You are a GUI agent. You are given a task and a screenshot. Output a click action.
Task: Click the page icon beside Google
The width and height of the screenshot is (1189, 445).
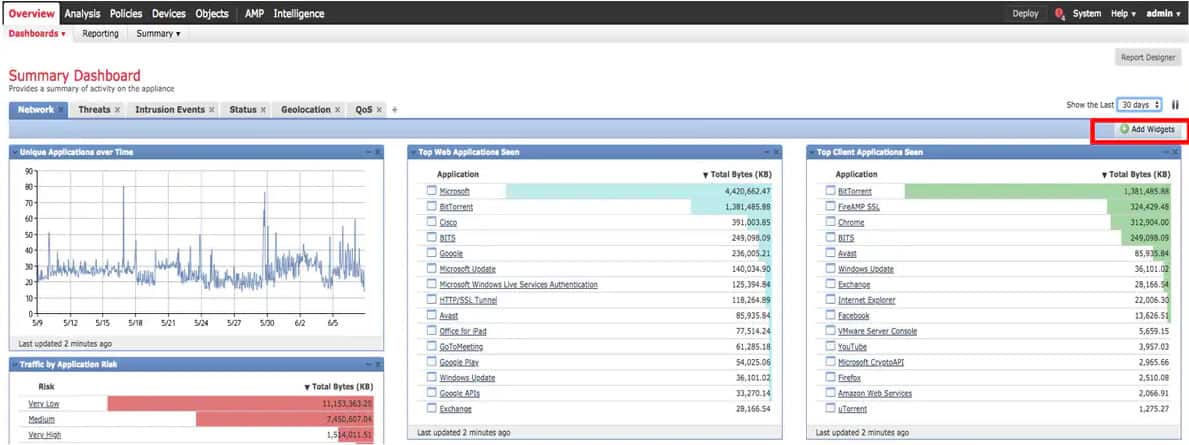coord(431,253)
